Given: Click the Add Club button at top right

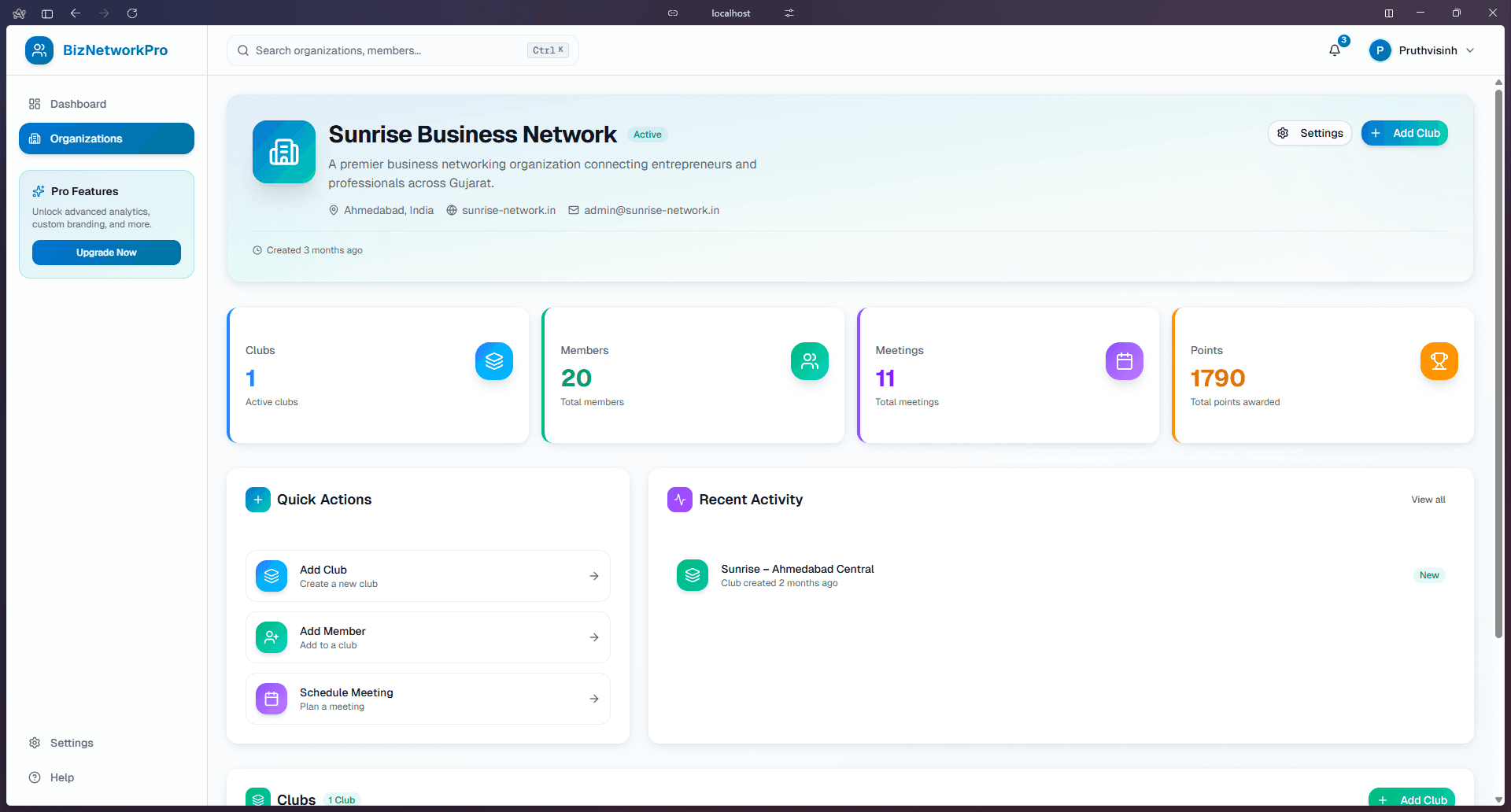Looking at the screenshot, I should [x=1404, y=133].
